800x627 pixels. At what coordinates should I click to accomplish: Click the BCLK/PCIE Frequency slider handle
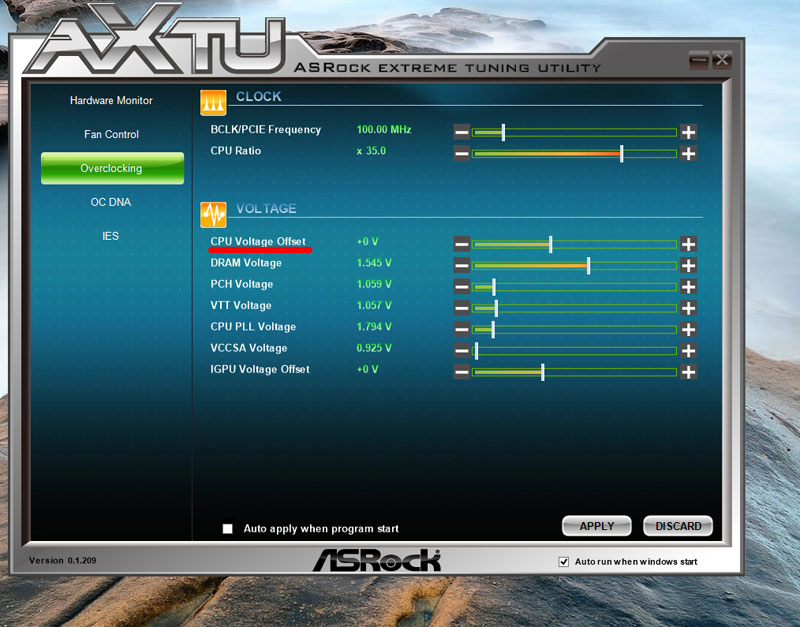coord(503,133)
